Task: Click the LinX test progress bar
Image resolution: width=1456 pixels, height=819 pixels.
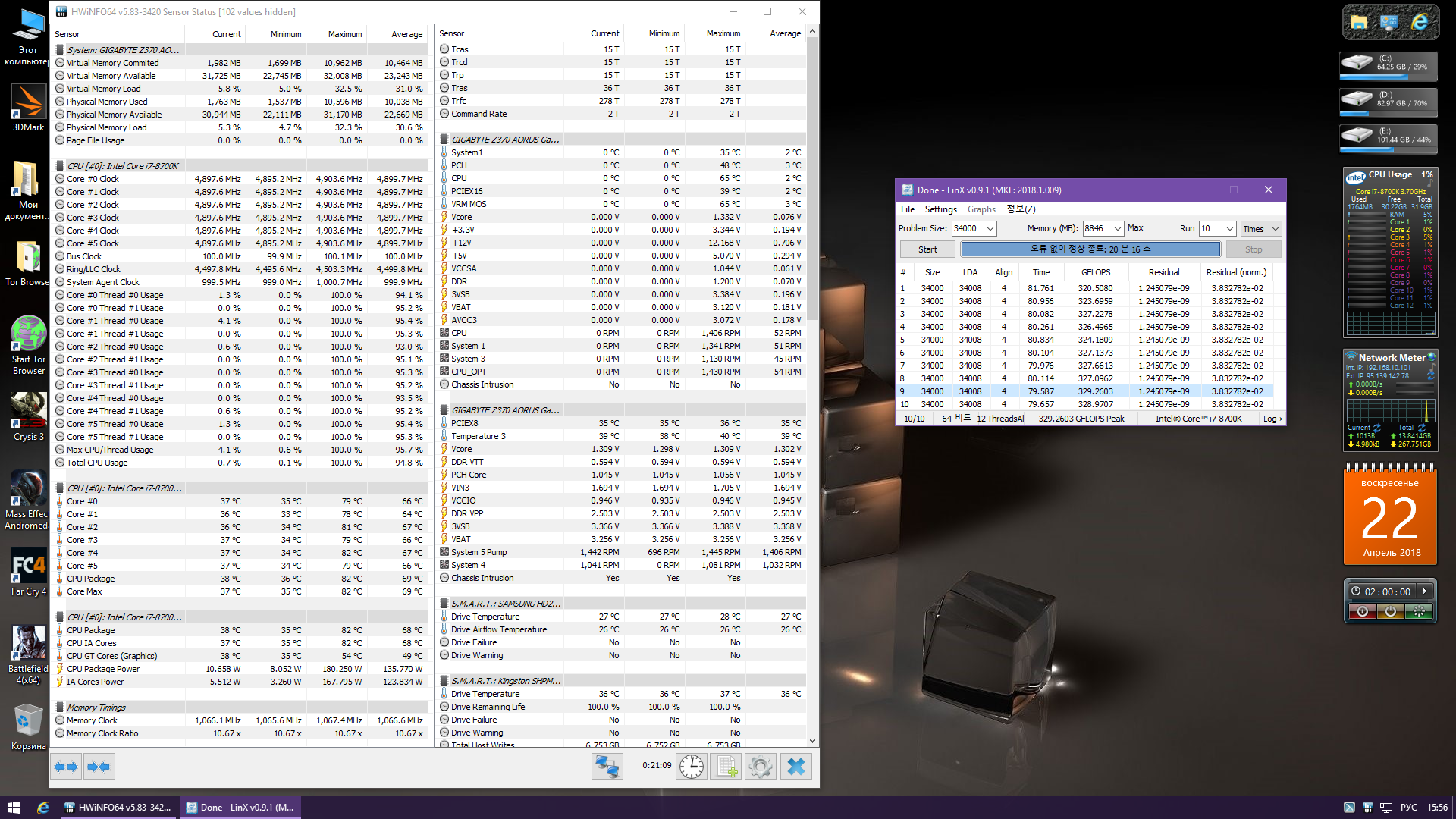Action: click(x=1090, y=249)
